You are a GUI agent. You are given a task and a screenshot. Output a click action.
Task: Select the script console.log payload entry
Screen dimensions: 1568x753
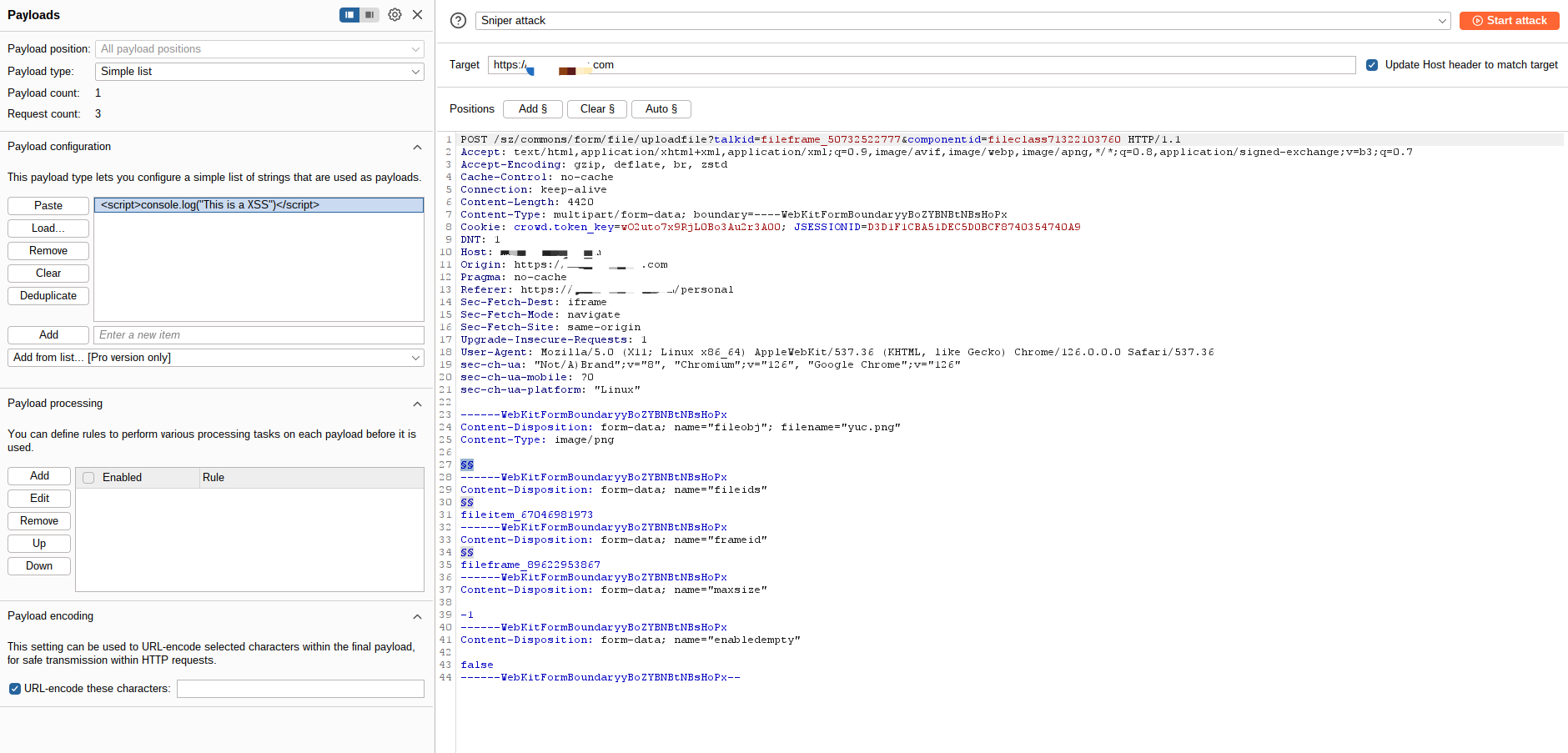(259, 205)
